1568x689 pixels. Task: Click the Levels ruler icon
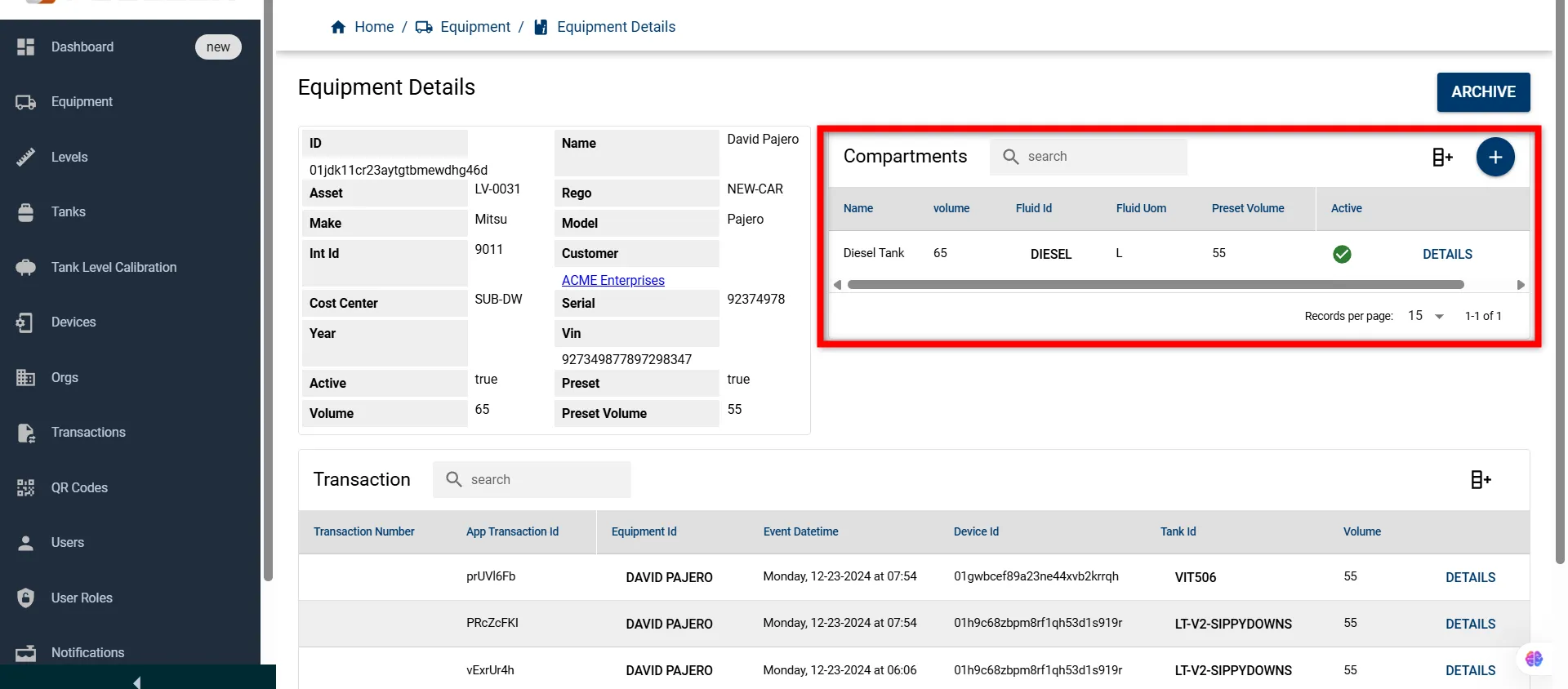pos(25,157)
